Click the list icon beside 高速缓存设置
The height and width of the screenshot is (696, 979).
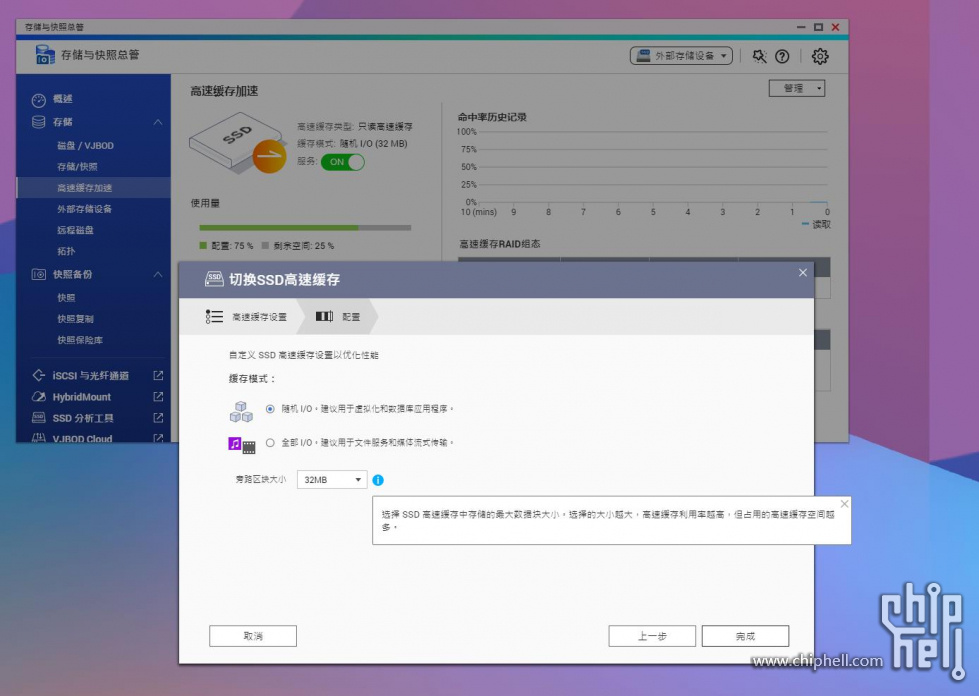pos(214,317)
